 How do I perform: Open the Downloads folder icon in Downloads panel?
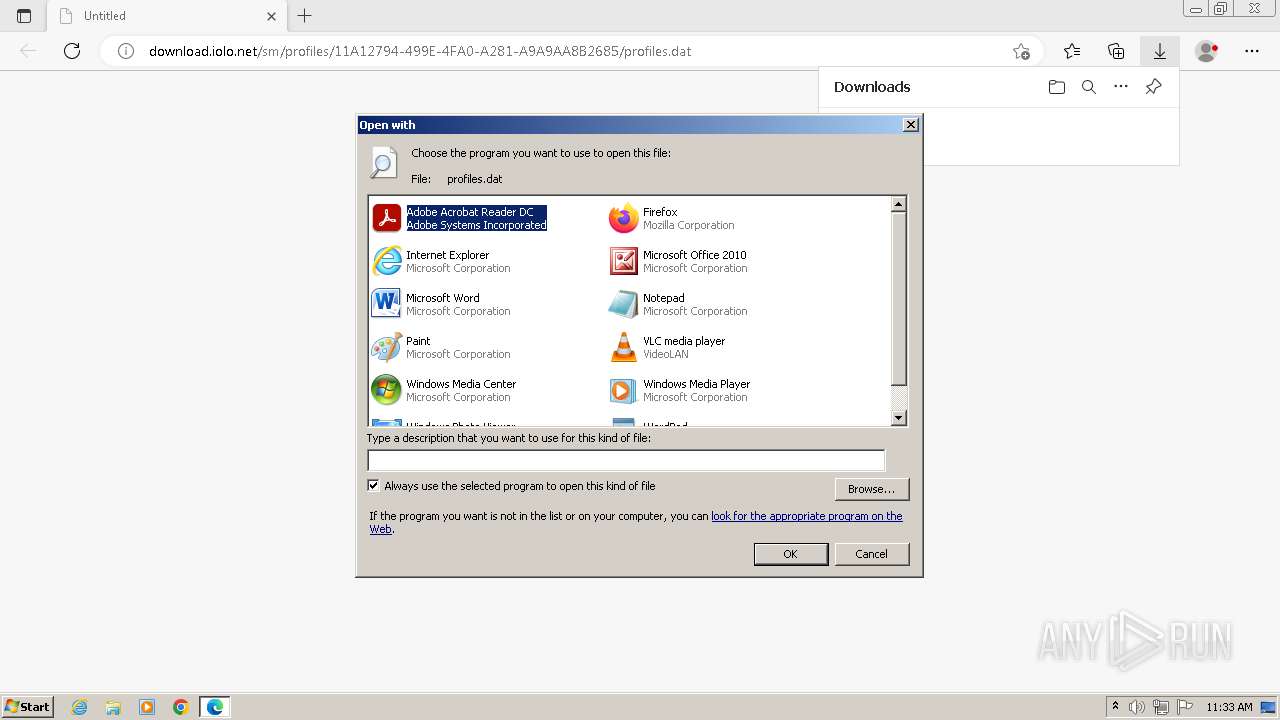[1057, 87]
